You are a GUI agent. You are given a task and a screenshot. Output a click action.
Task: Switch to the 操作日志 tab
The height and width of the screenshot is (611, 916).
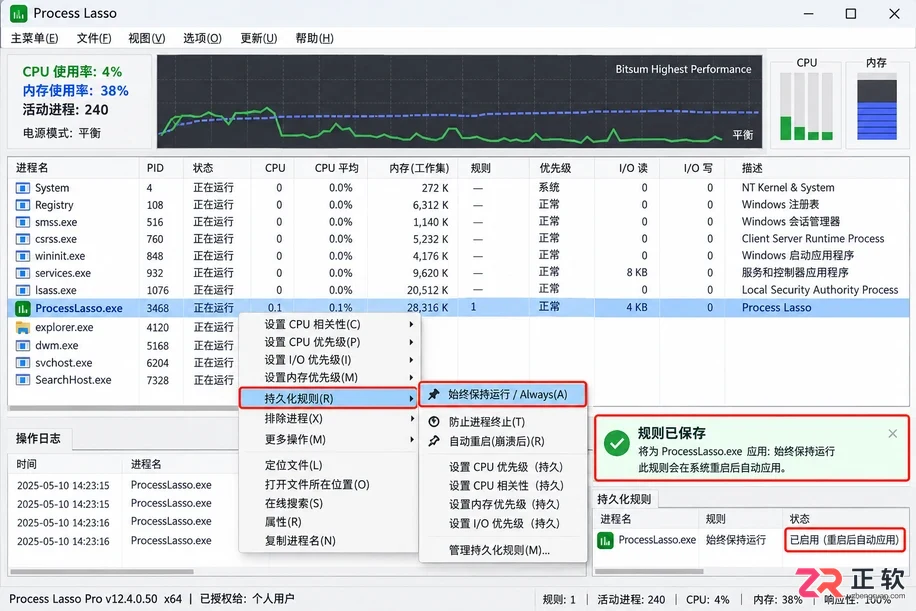tap(39, 439)
